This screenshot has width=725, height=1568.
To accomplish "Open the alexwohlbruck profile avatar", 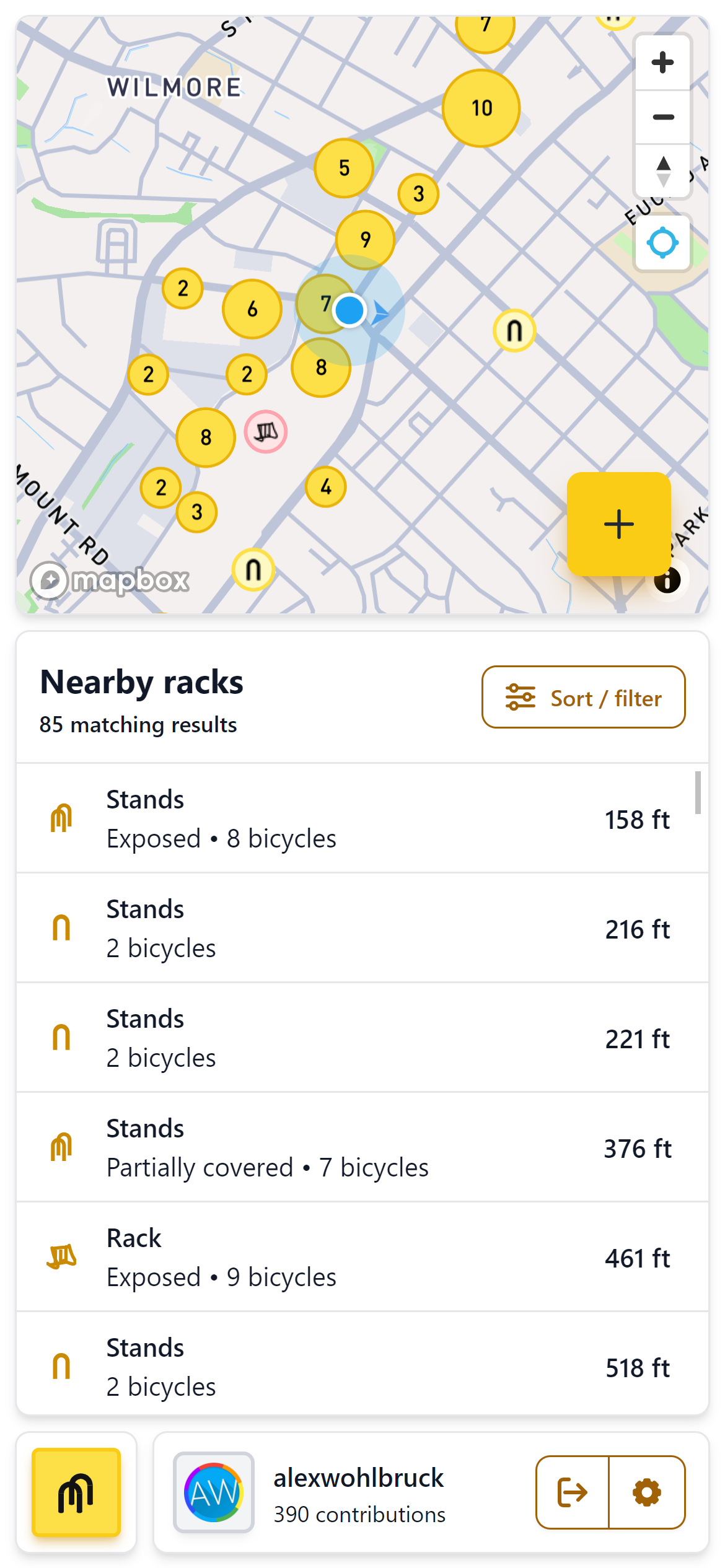I will [214, 1492].
